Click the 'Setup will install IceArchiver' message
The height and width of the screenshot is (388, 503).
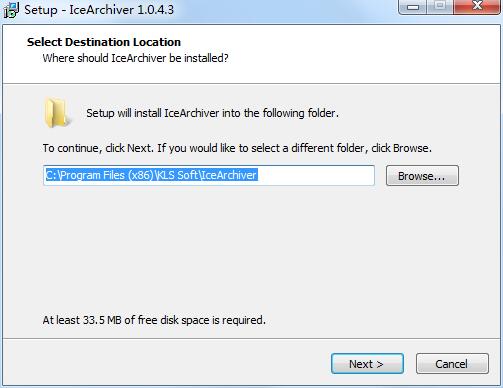[212, 113]
